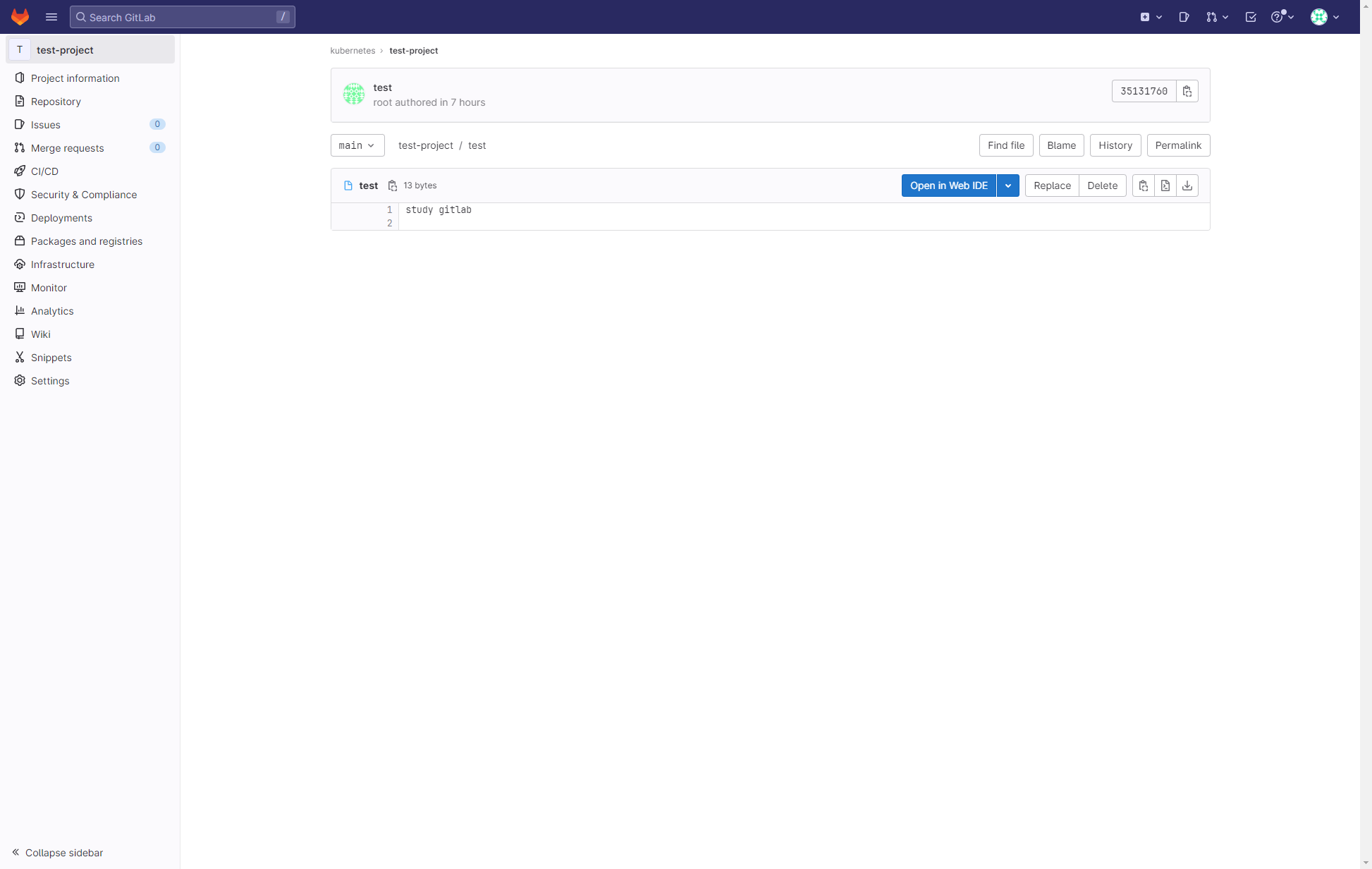Copy file contents

pyautogui.click(x=1144, y=186)
